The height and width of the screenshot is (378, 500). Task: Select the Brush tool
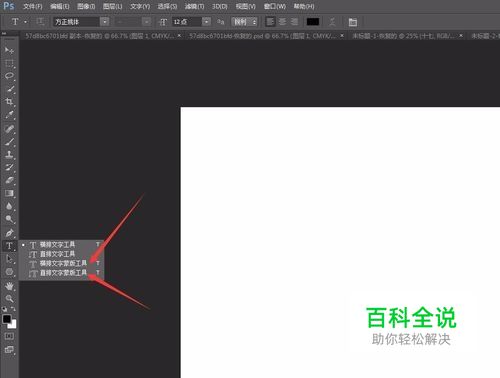coord(9,142)
